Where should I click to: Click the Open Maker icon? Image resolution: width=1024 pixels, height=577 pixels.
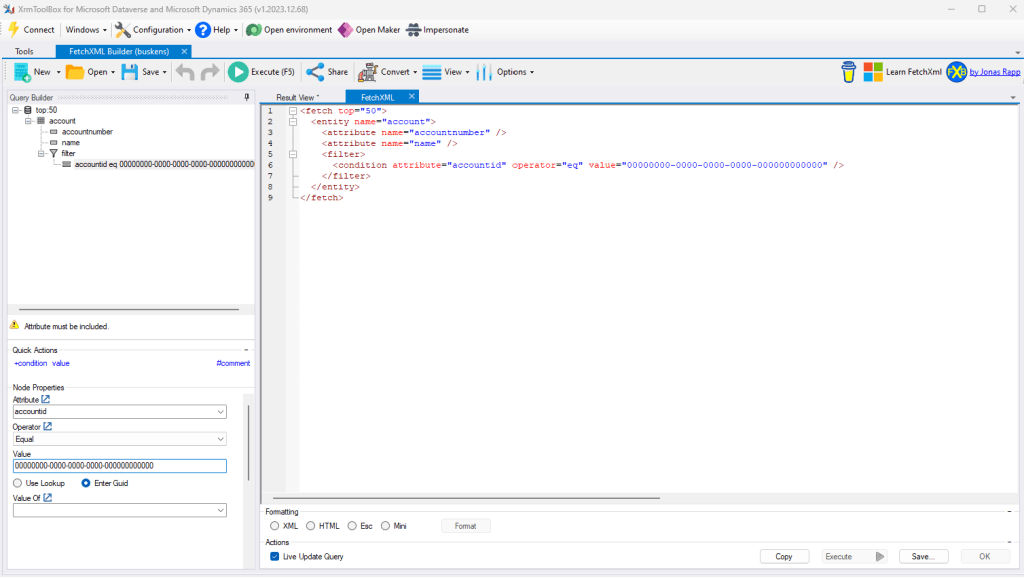345,30
